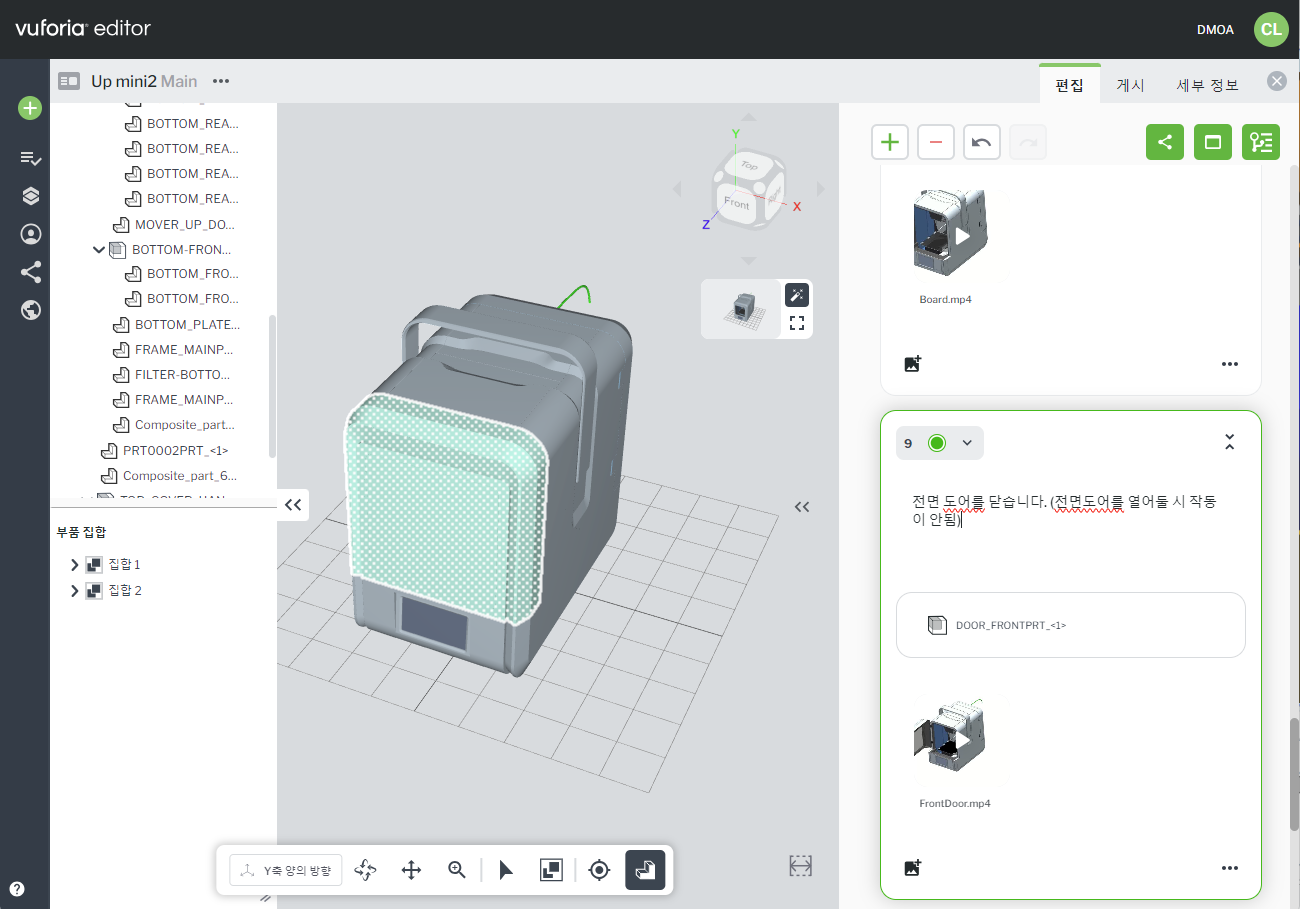Open the 세부 정보 tab

1207,85
